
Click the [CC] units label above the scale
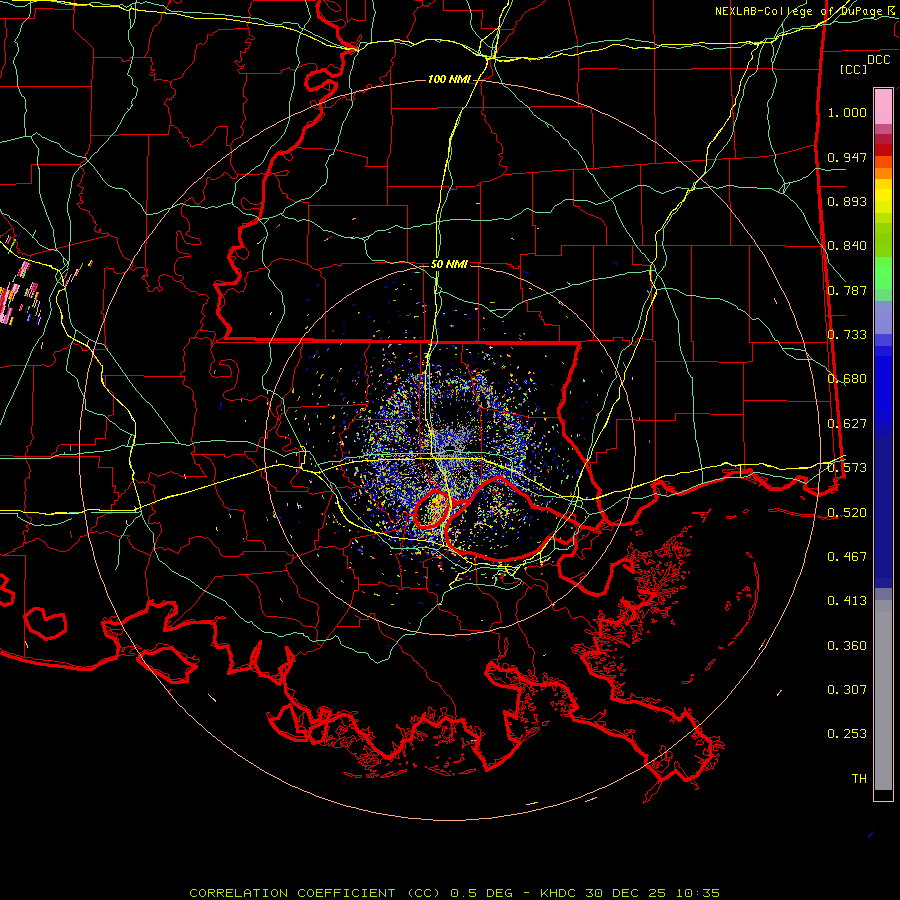pyautogui.click(x=853, y=69)
